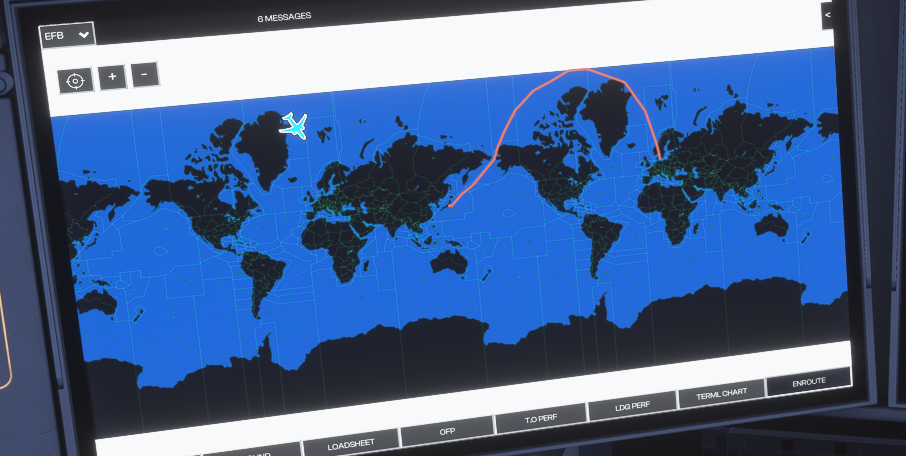Switch to the ENROUTE tab

tap(808, 382)
